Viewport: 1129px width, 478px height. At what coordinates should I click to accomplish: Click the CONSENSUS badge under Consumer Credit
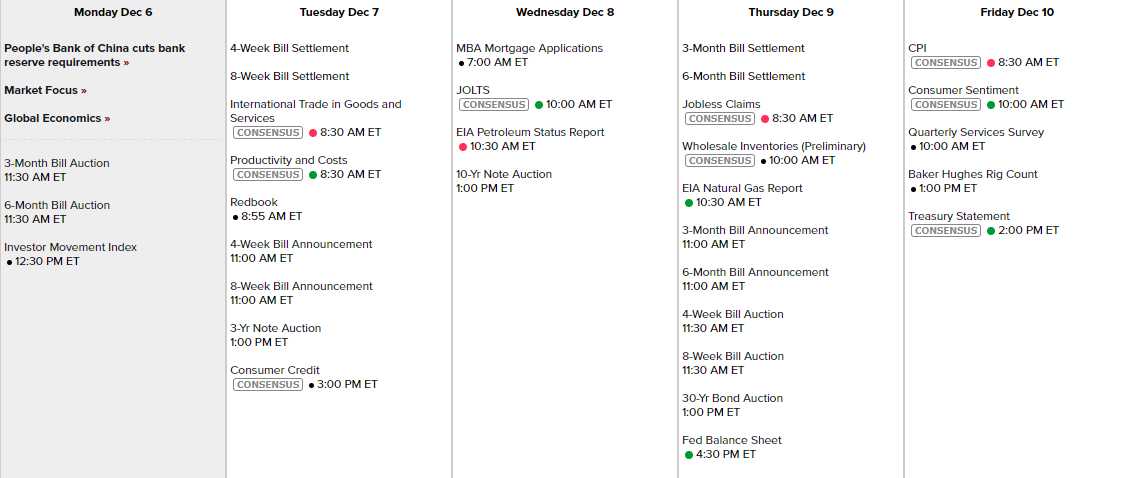(x=268, y=384)
